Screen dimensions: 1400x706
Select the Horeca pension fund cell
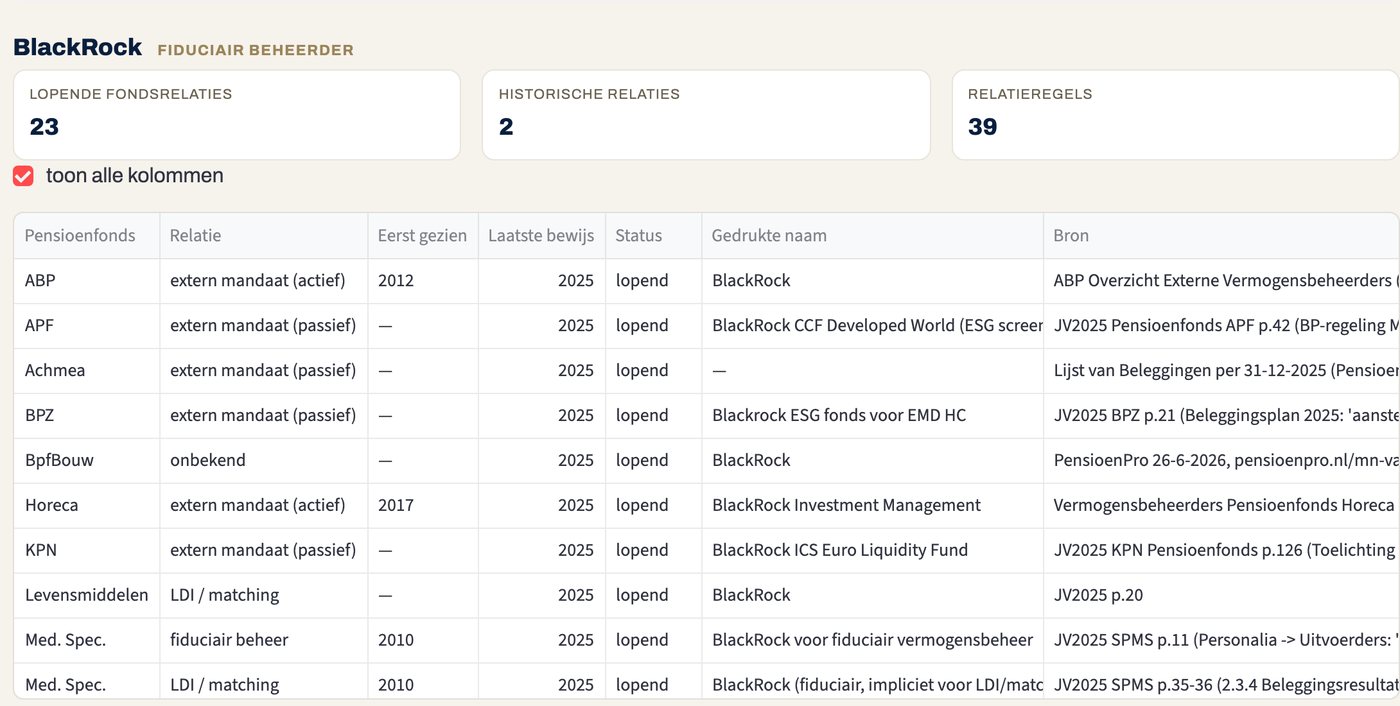(87, 506)
